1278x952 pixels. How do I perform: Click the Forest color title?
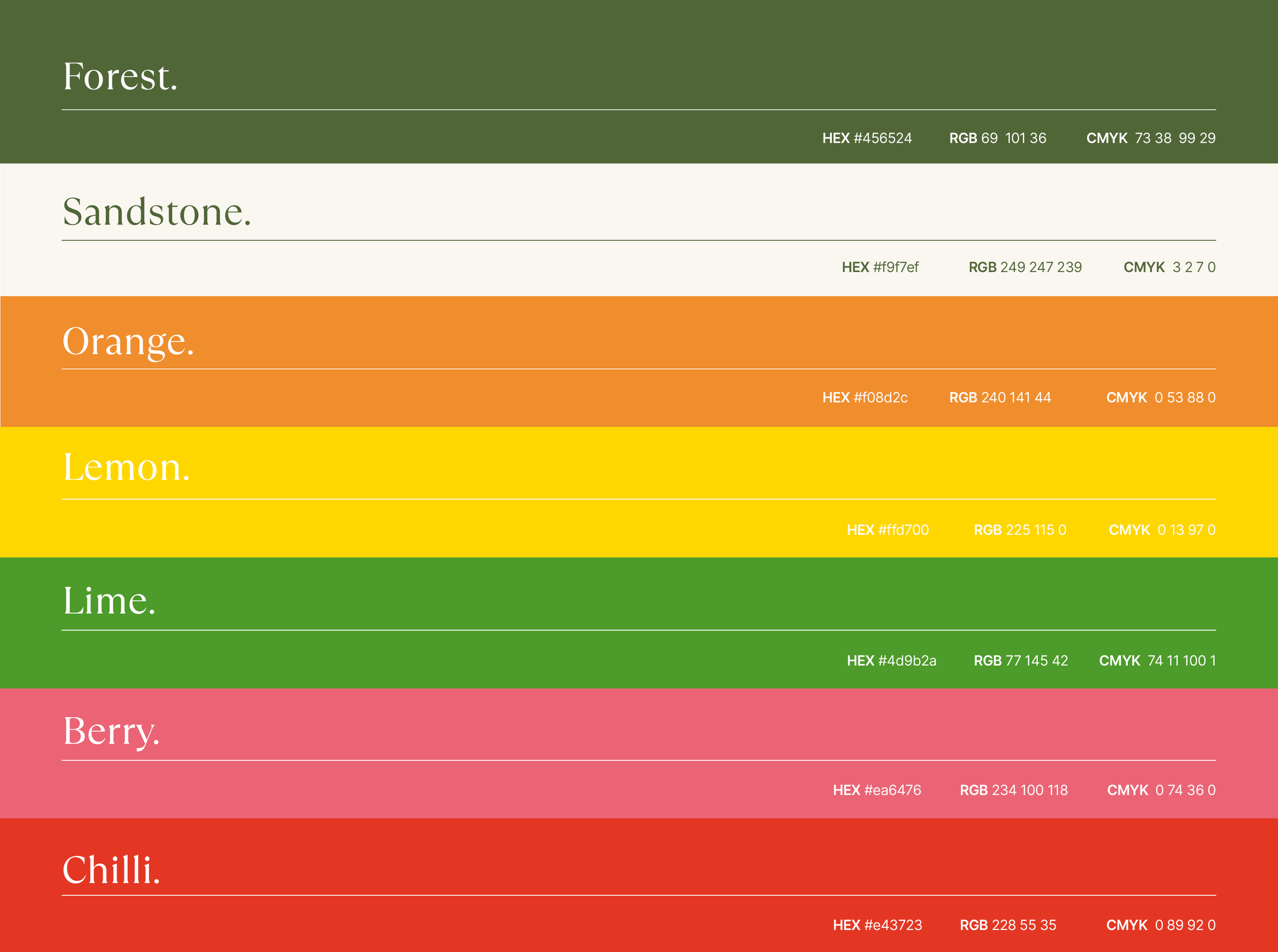coord(120,77)
